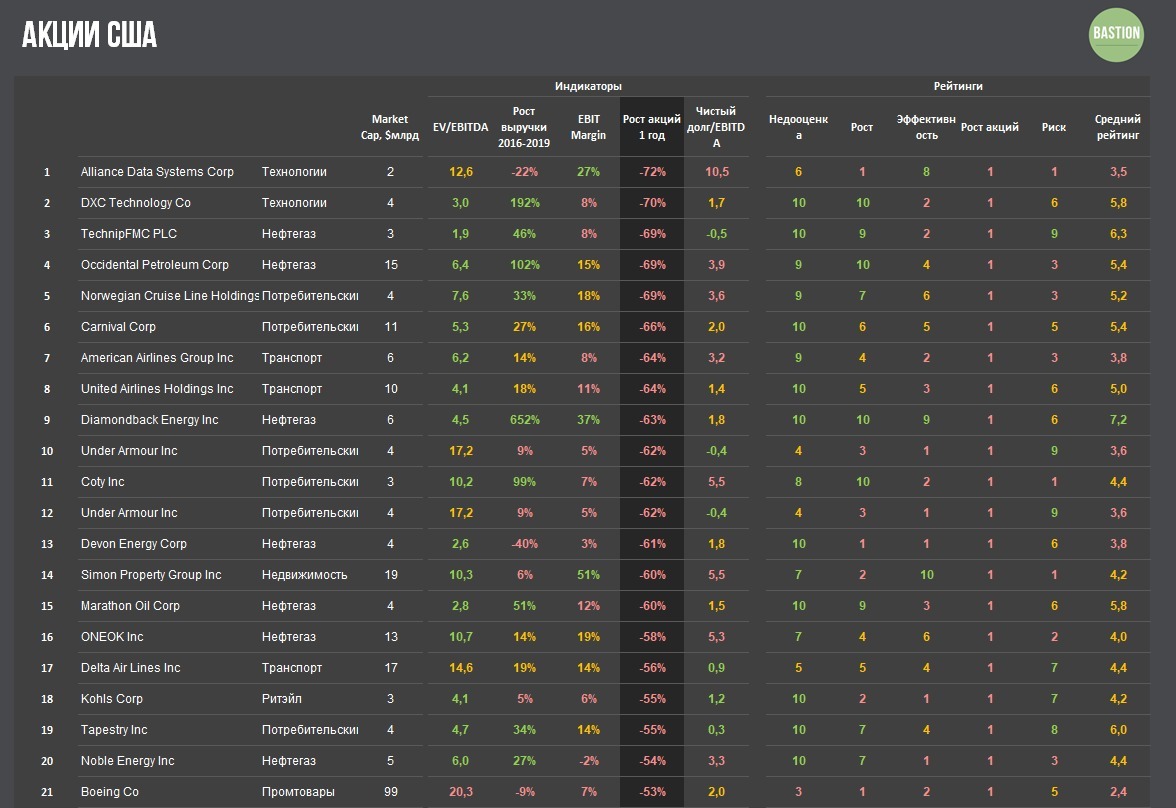Click Simon Property Group Inc name
Screen dimensions: 1176x808
pos(152,575)
